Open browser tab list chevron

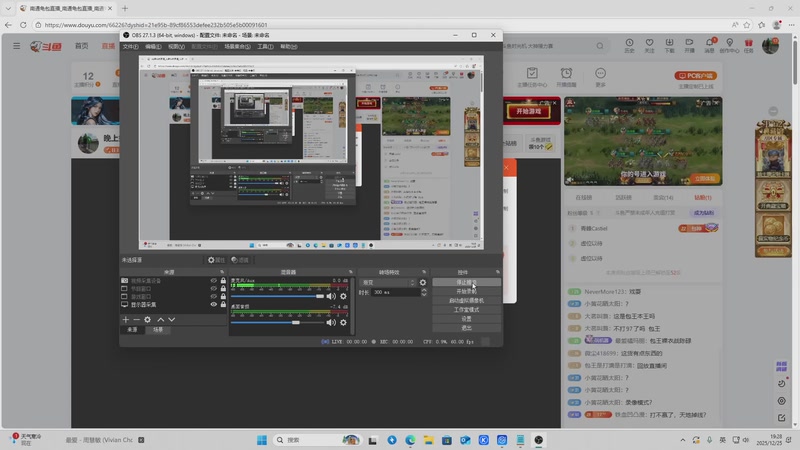click(x=8, y=8)
